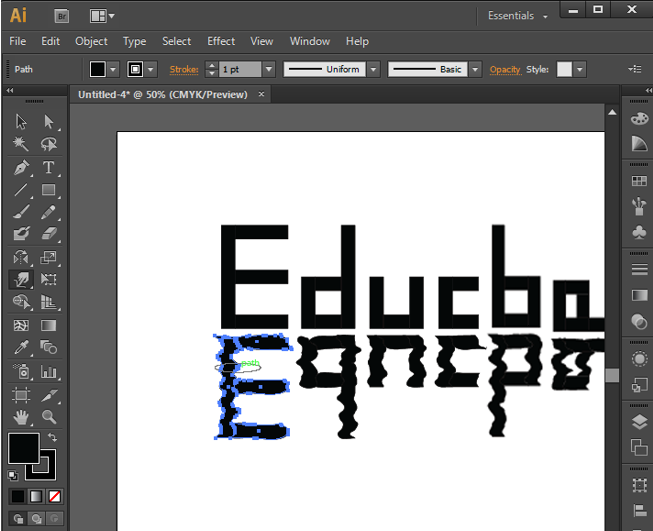Select the Slice tool
The image size is (653, 531).
click(x=49, y=395)
